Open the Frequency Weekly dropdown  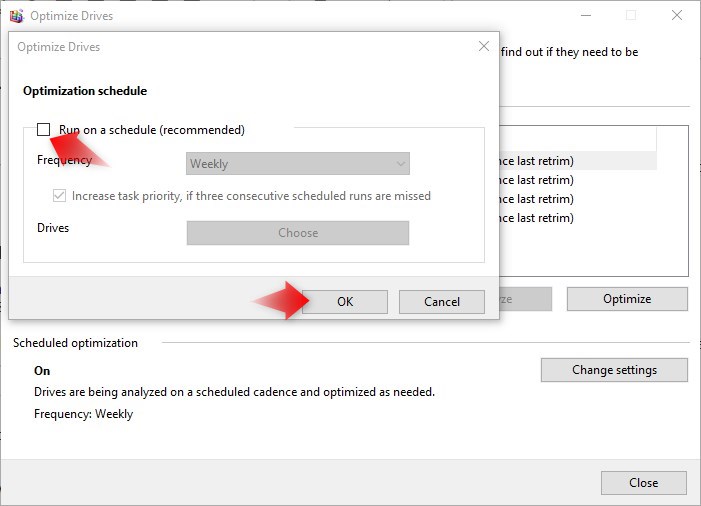297,164
